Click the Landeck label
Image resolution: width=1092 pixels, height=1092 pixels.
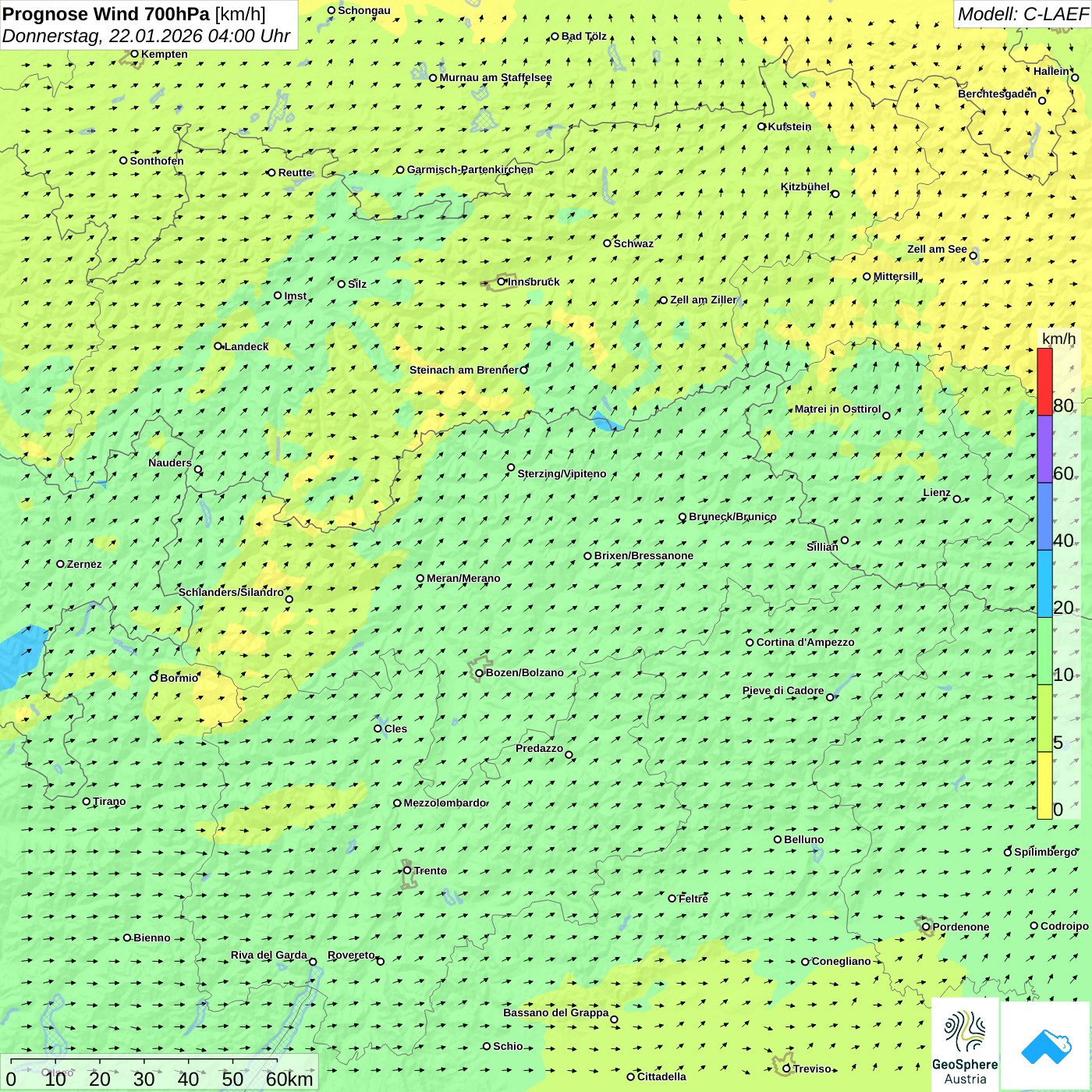[x=246, y=346]
